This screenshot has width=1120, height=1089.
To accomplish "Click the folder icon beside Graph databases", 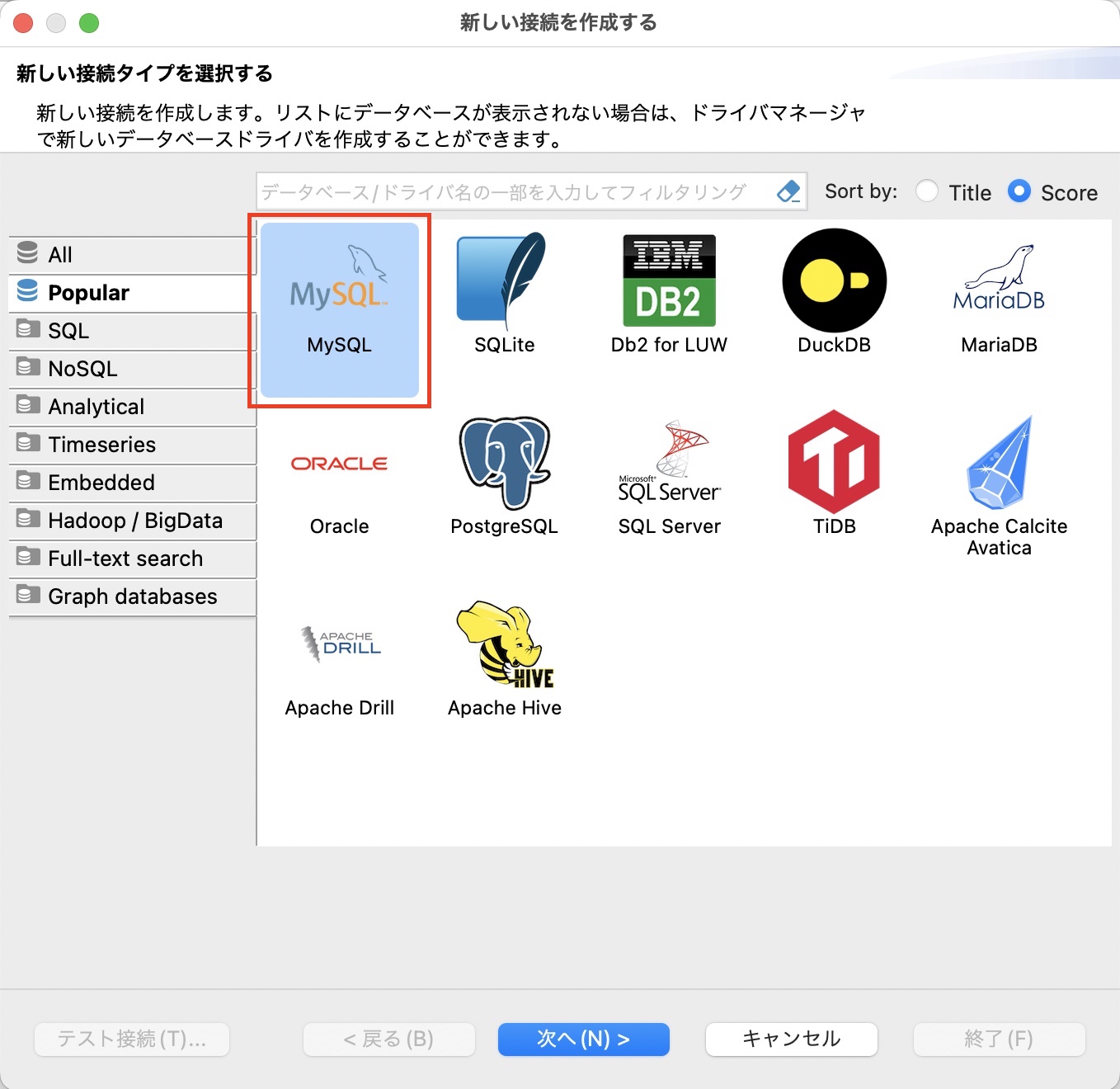I will coord(28,595).
